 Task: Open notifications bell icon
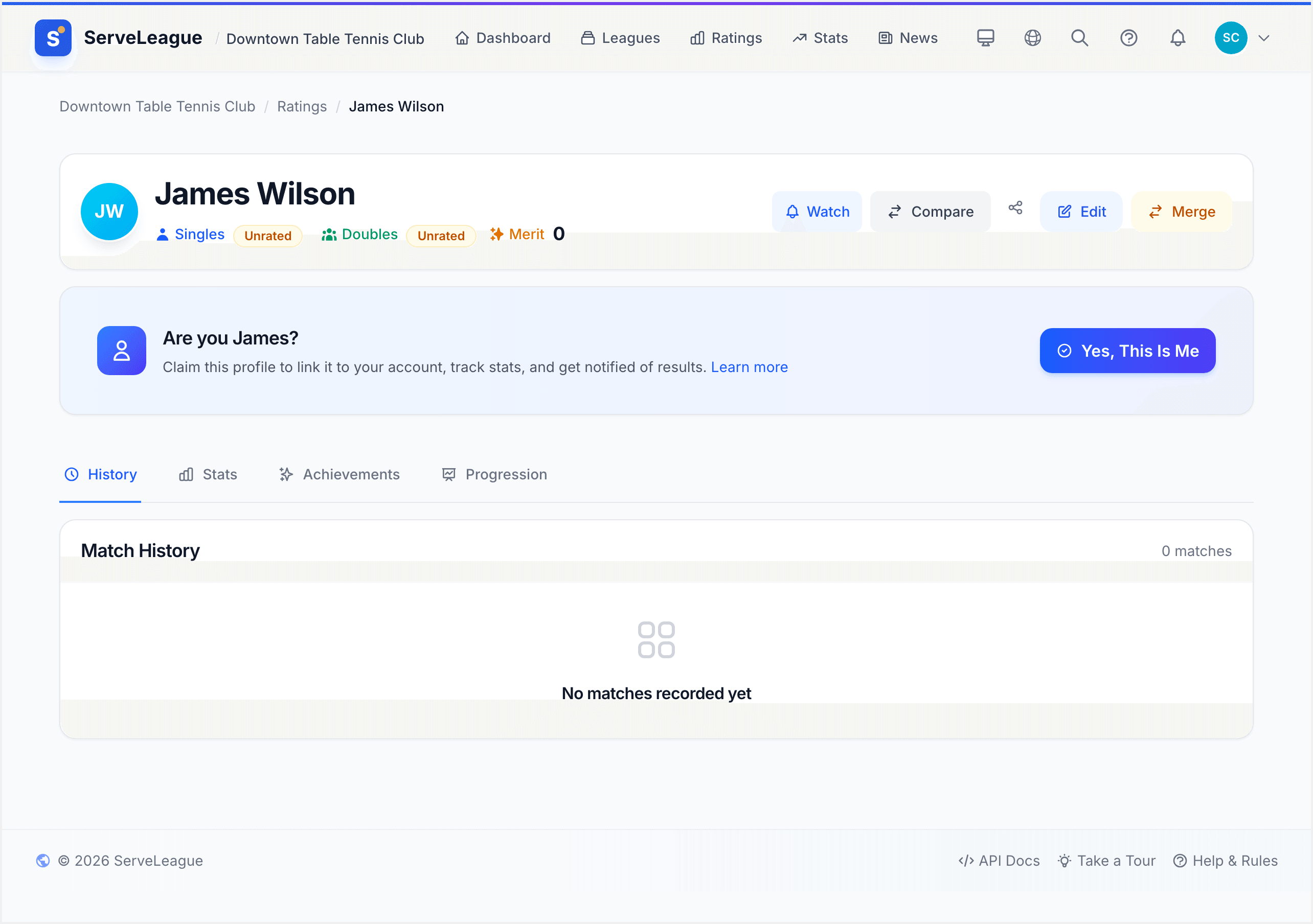(1178, 38)
